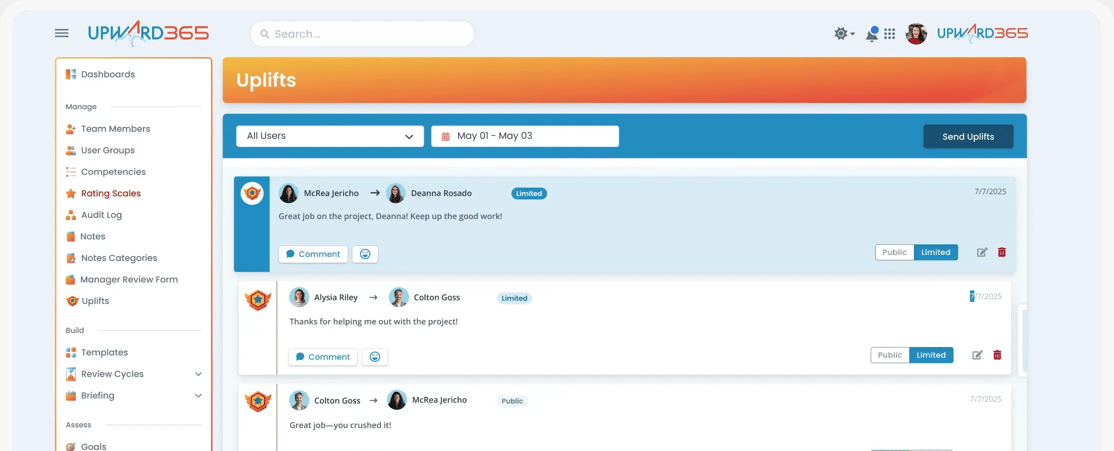Expand the Review Cycles submenu
This screenshot has height=451, width=1114.
tap(198, 374)
